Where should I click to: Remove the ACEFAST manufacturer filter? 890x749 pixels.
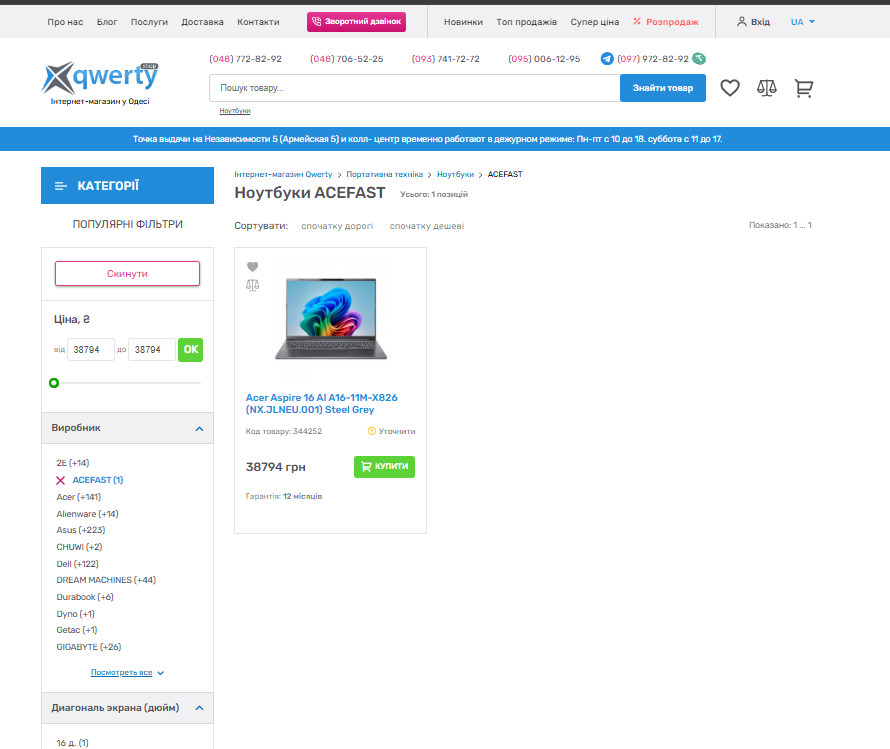61,481
